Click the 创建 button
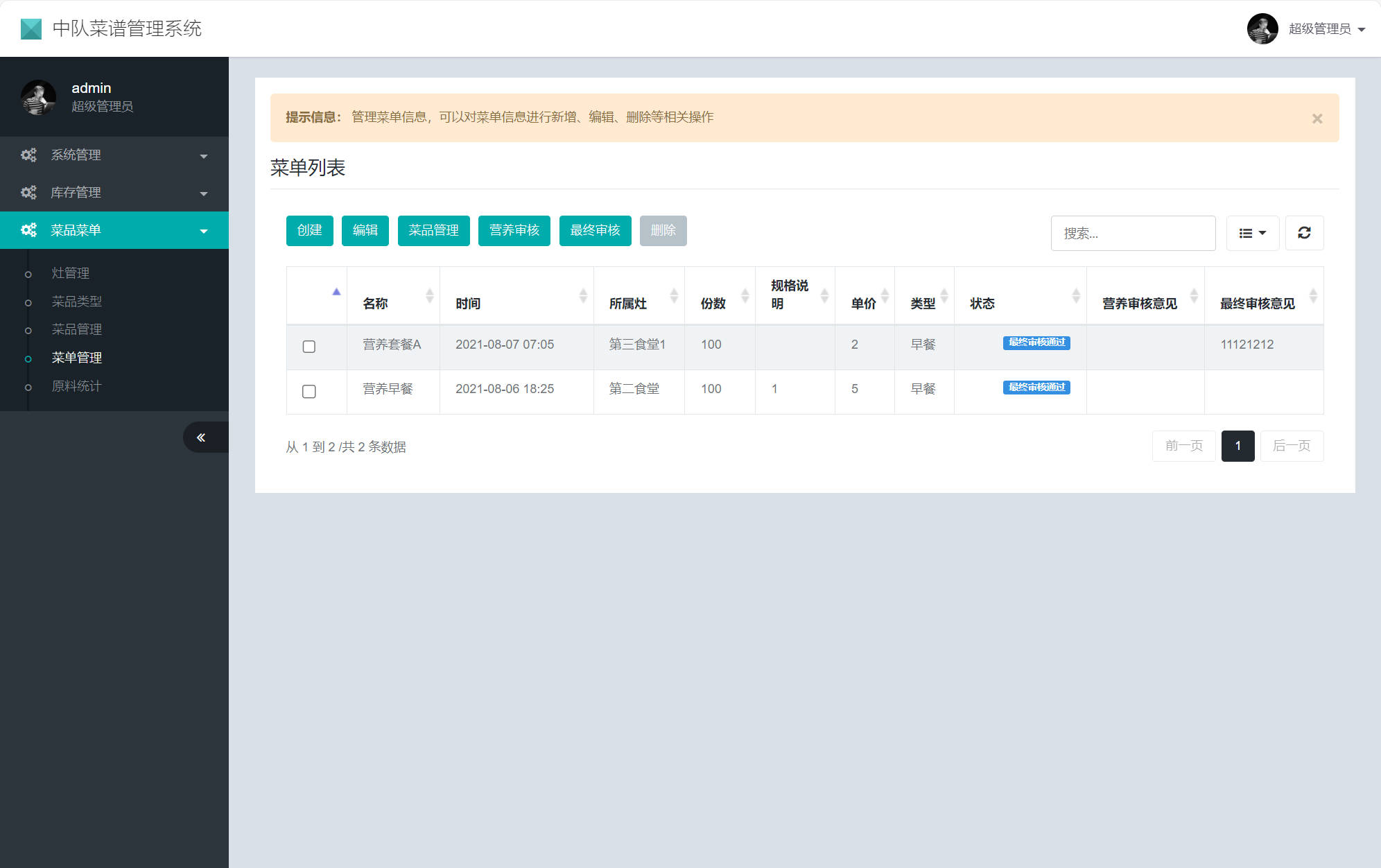This screenshot has width=1381, height=868. [x=309, y=231]
